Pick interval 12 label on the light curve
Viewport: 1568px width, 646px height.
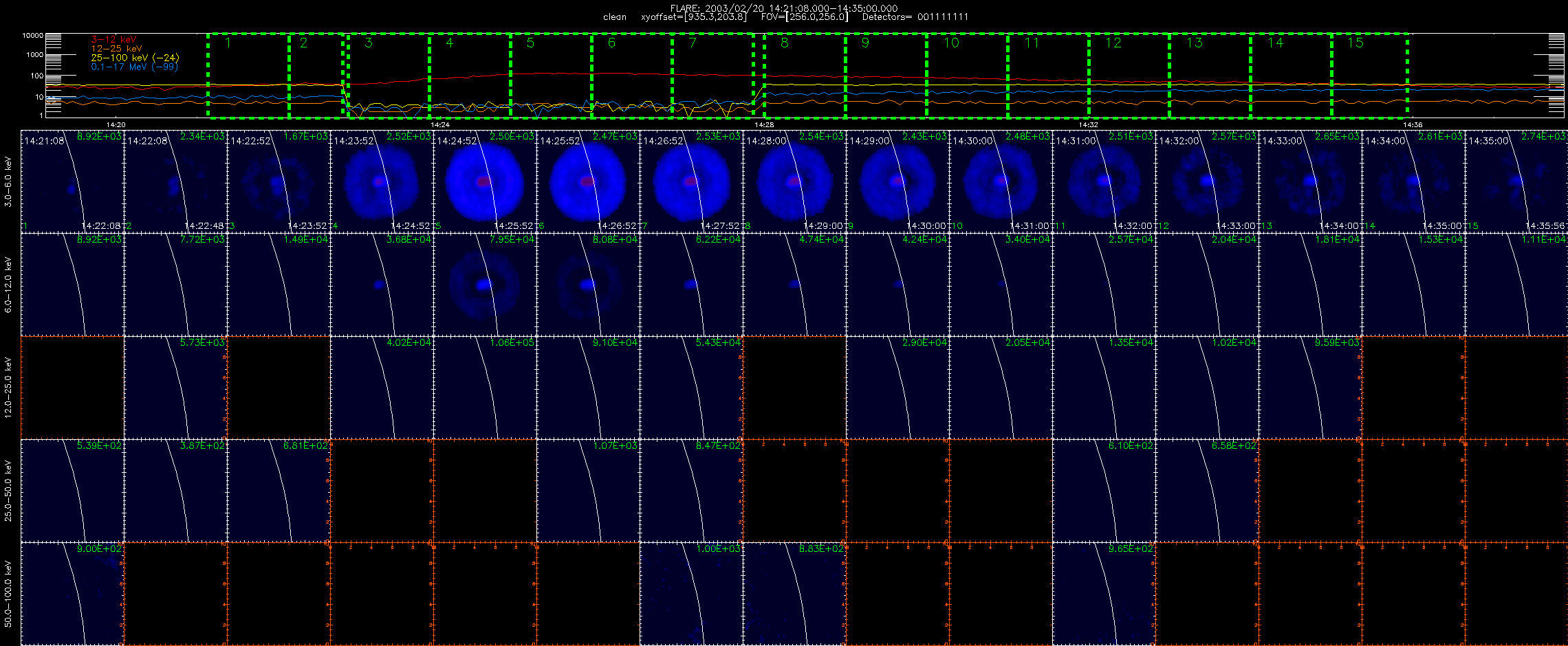1113,43
